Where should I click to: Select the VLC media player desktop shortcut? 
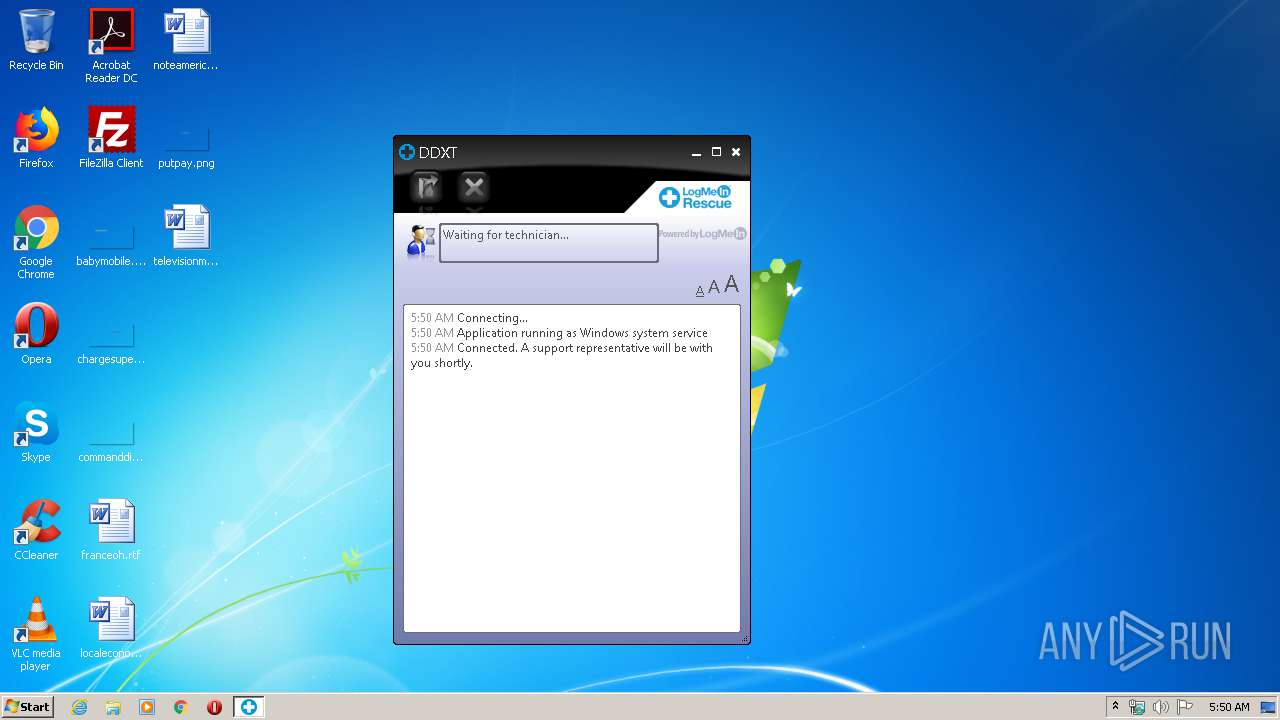click(x=36, y=634)
